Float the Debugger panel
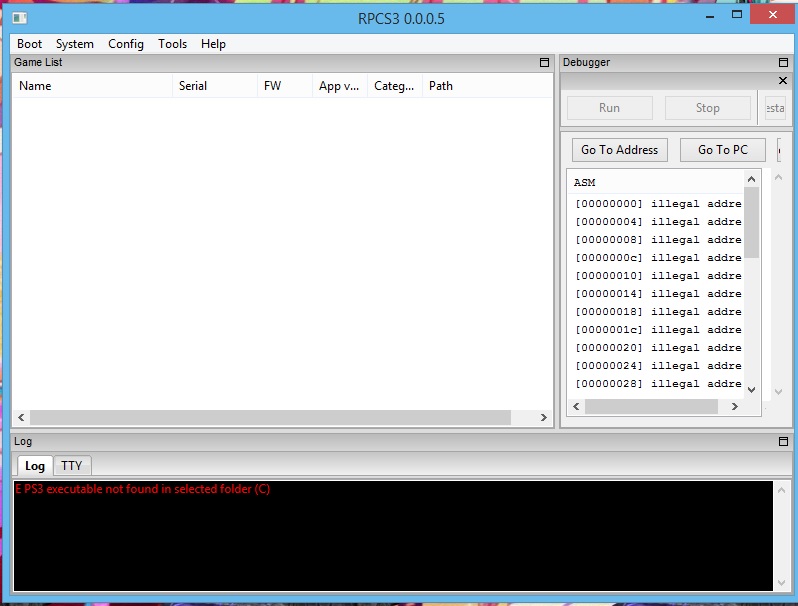Viewport: 798px width, 606px height. [783, 62]
